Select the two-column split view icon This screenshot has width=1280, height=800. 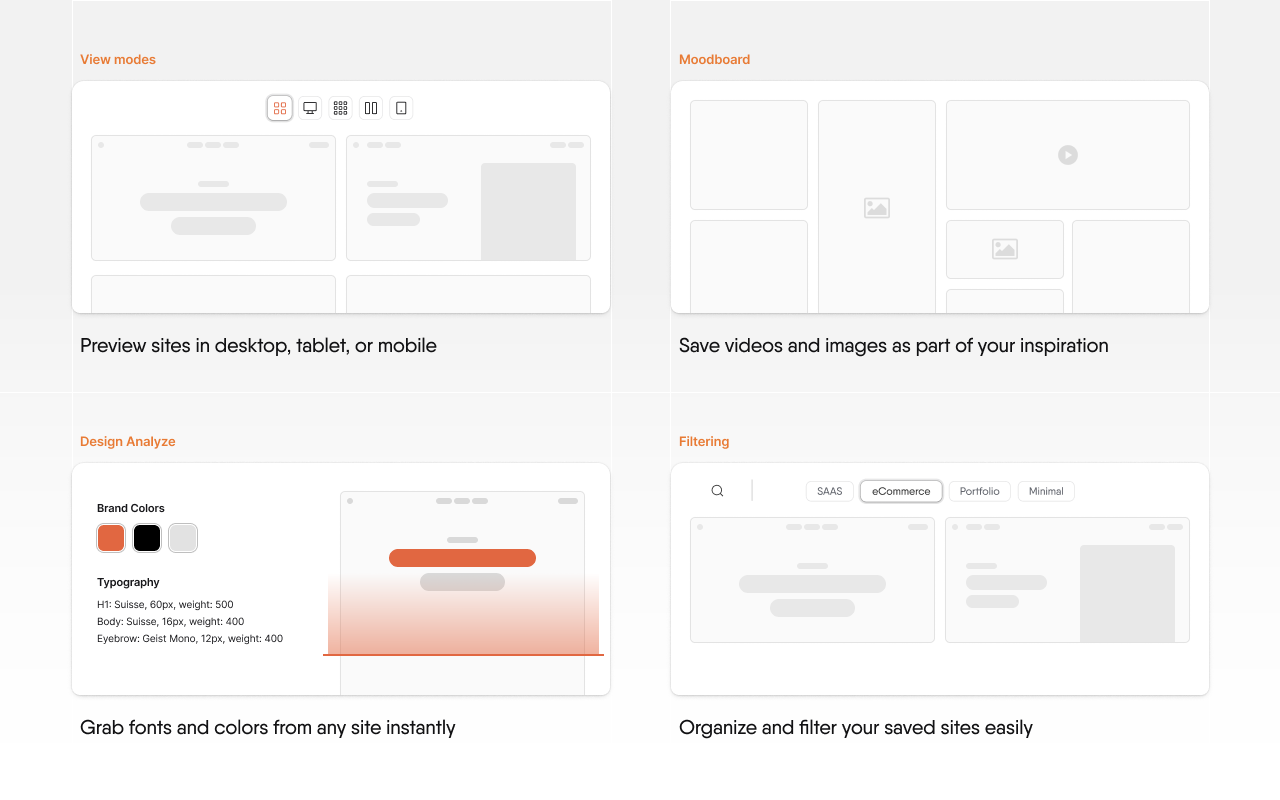371,108
